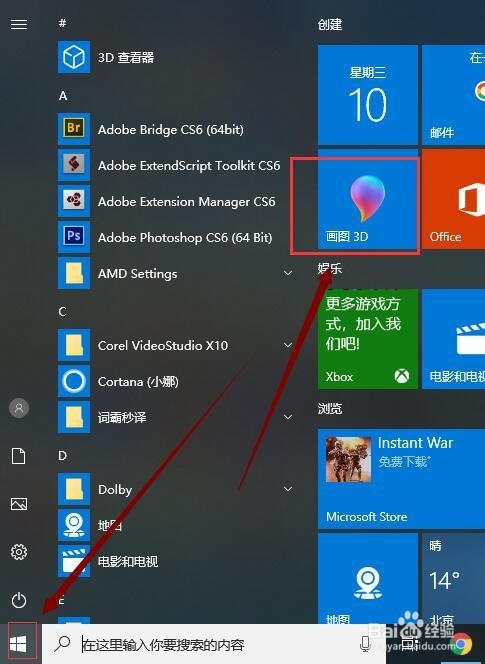Open Cortana via its circle icon
The width and height of the screenshot is (485, 664).
(x=74, y=381)
